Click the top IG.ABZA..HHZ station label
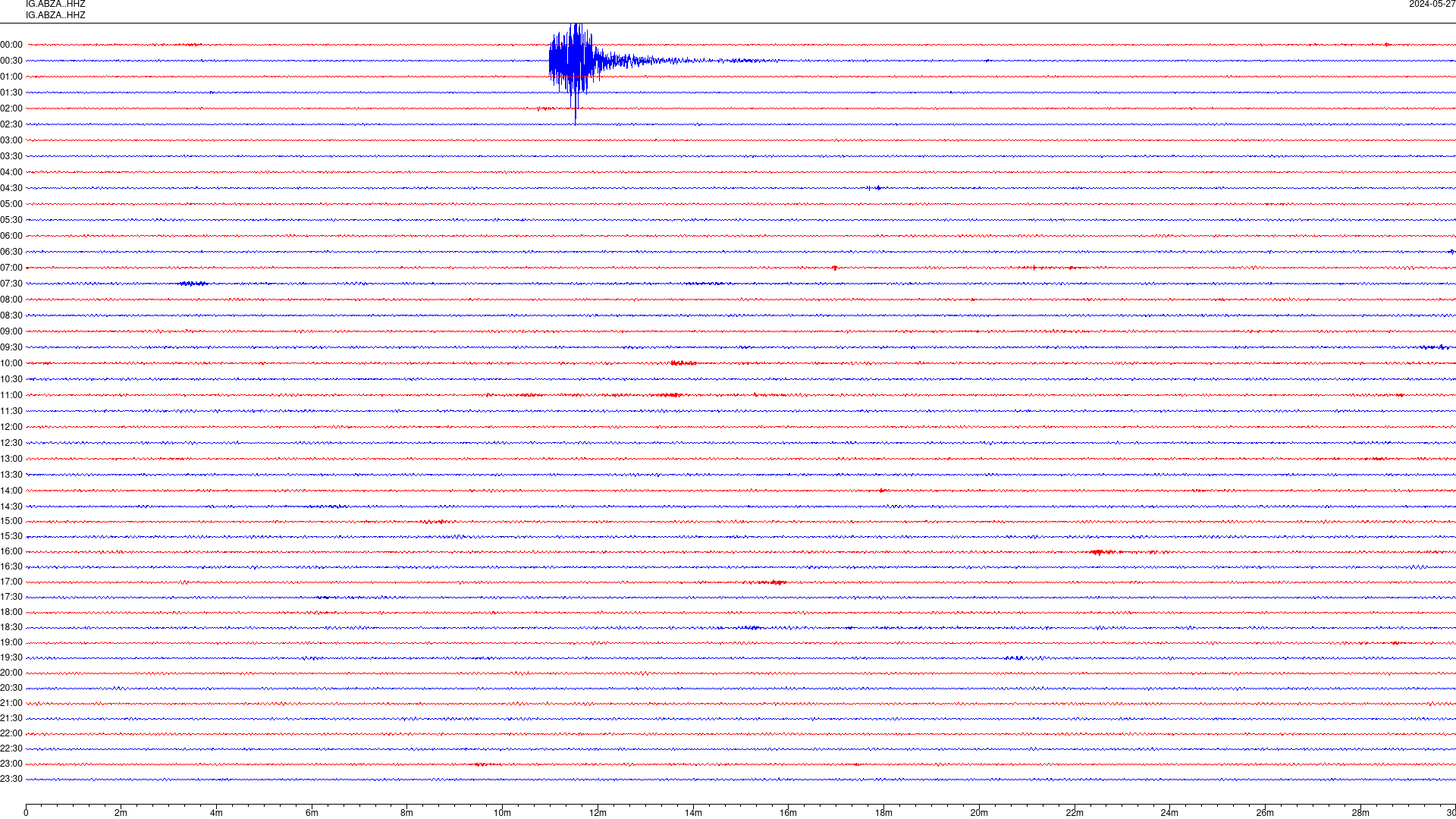 point(55,4)
